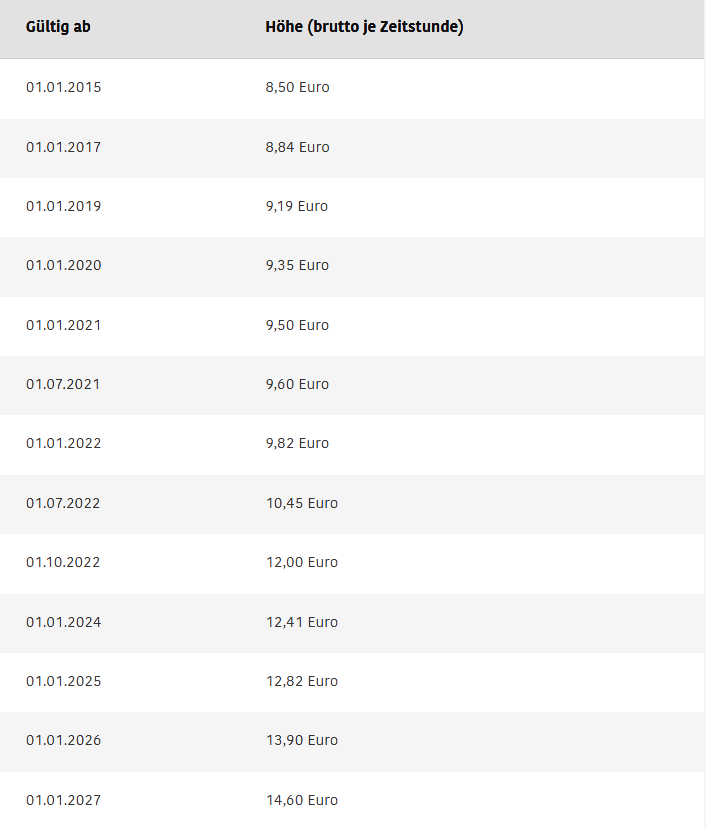Click the 12,00 Euro cell

point(302,562)
